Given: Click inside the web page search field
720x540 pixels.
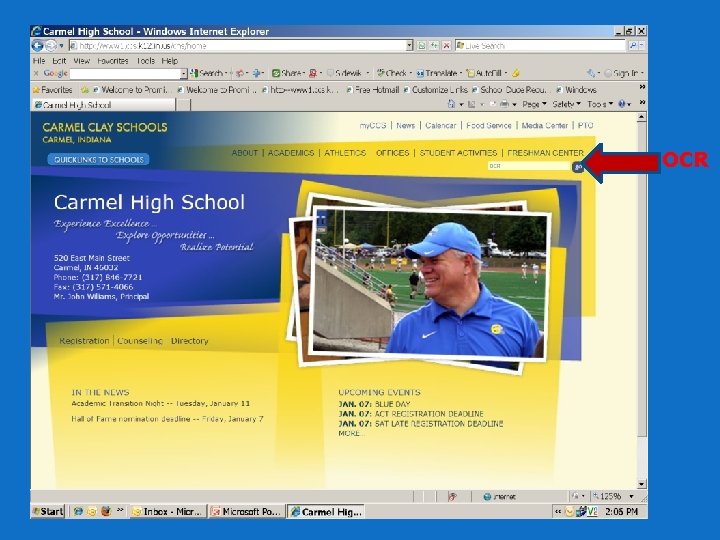Looking at the screenshot, I should 529,166.
